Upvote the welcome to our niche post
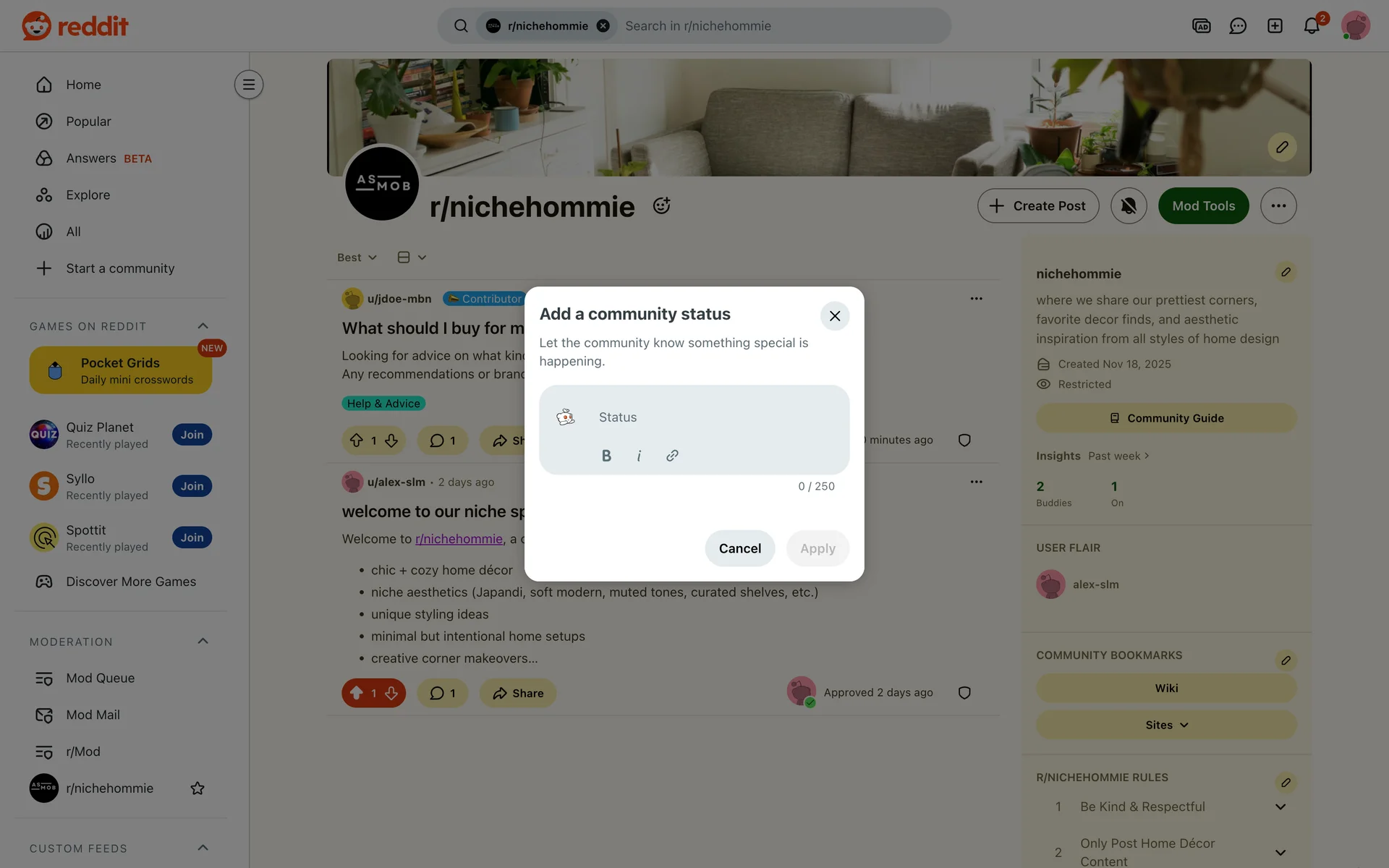 click(357, 693)
